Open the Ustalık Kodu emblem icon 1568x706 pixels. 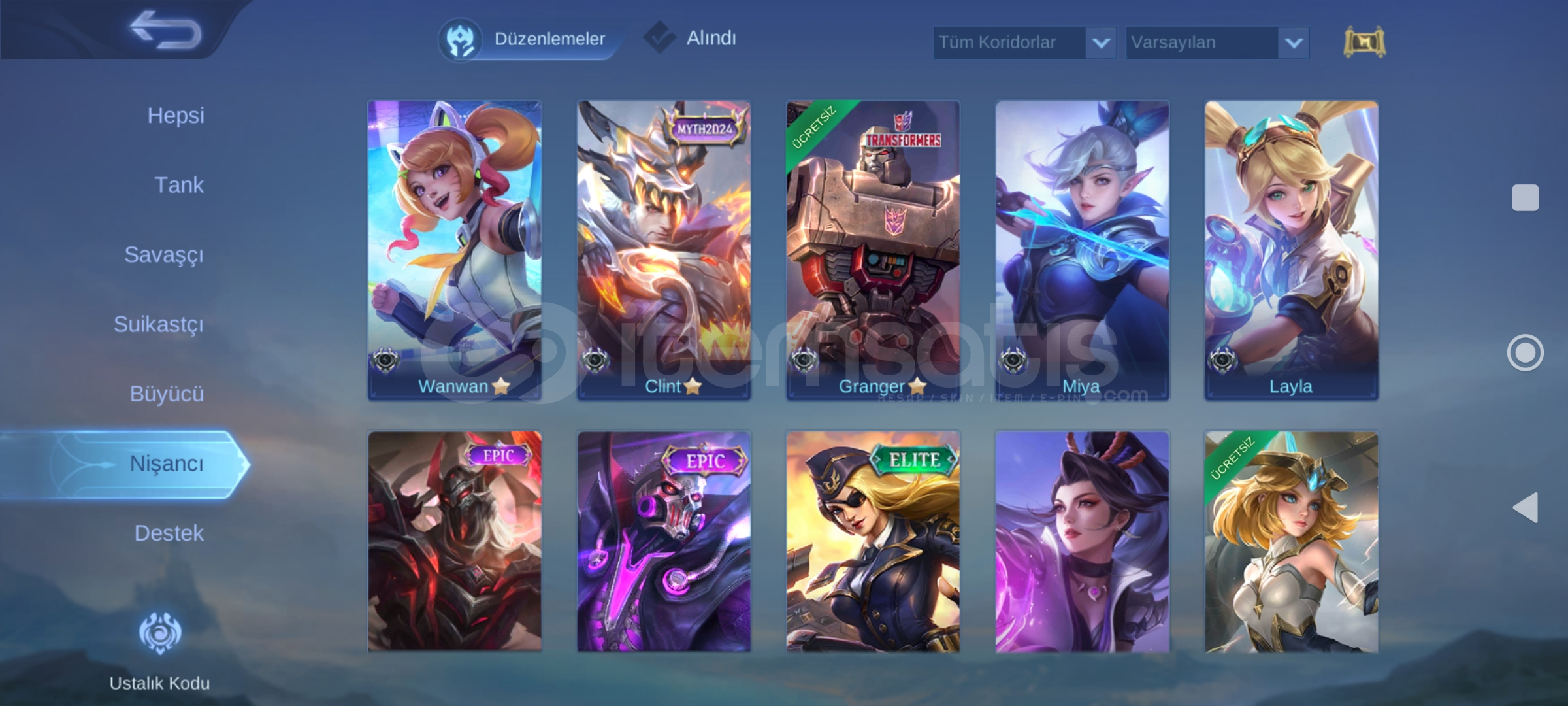[160, 633]
